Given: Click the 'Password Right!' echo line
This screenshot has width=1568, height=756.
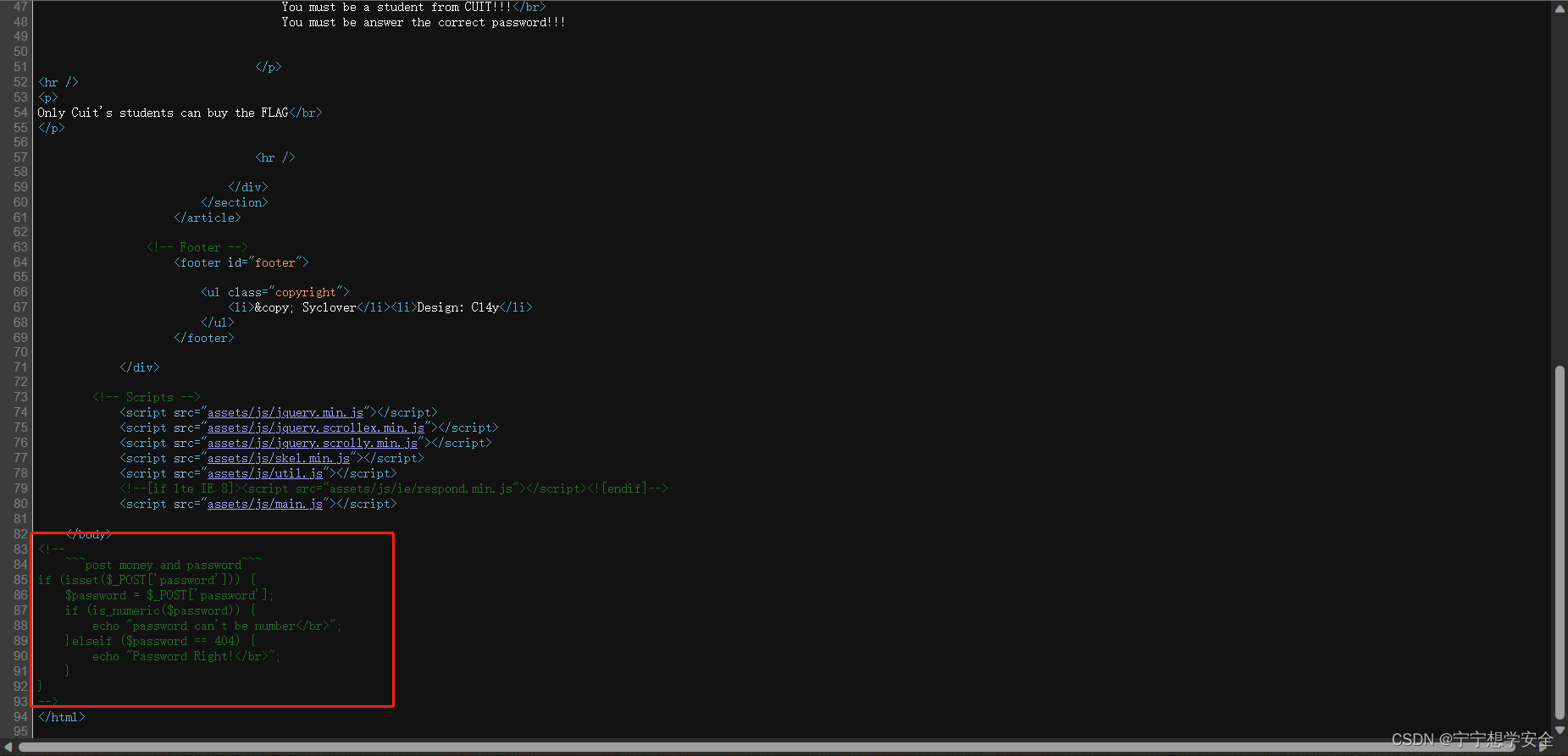Looking at the screenshot, I should 186,656.
